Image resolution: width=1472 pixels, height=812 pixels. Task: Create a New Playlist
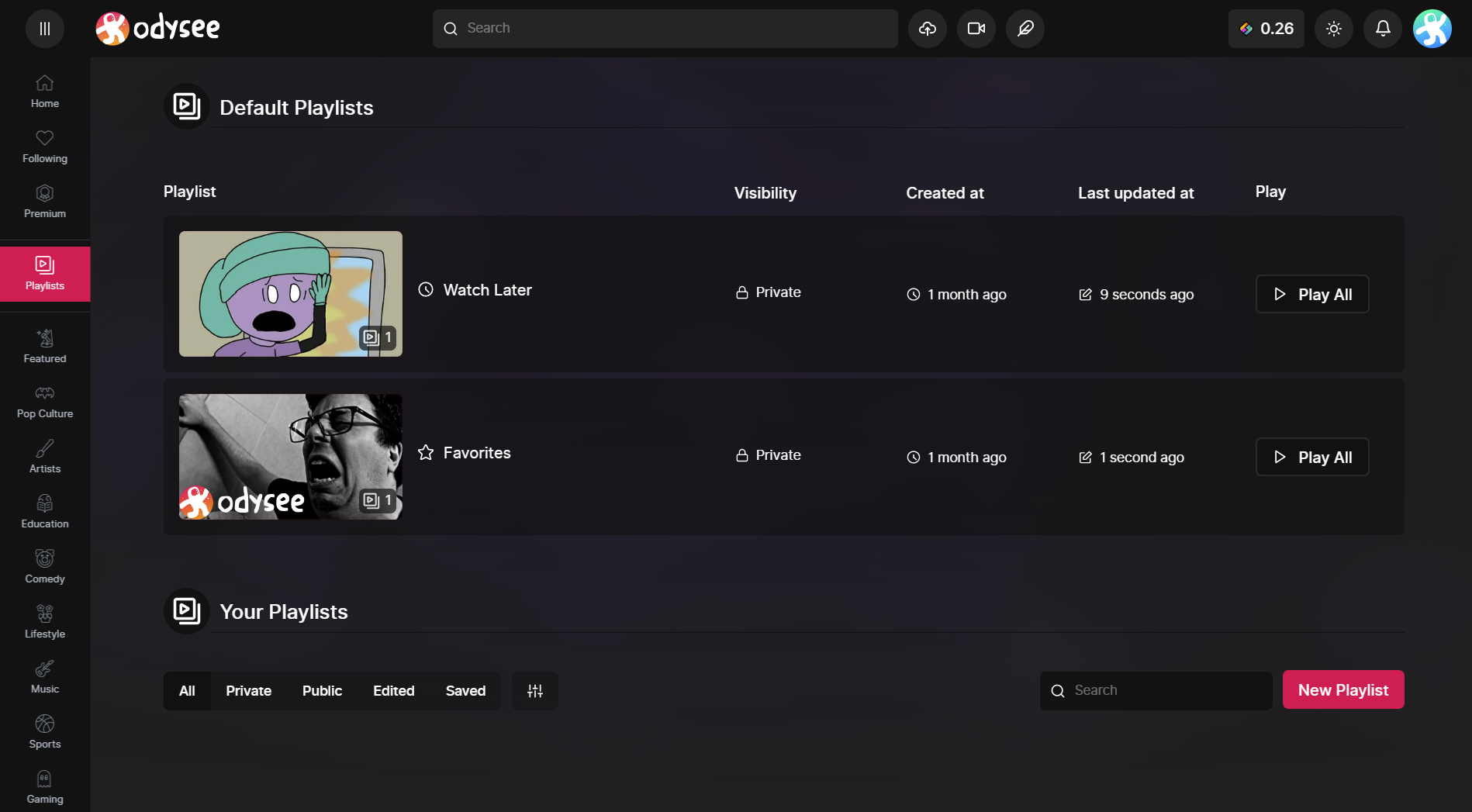tap(1343, 689)
